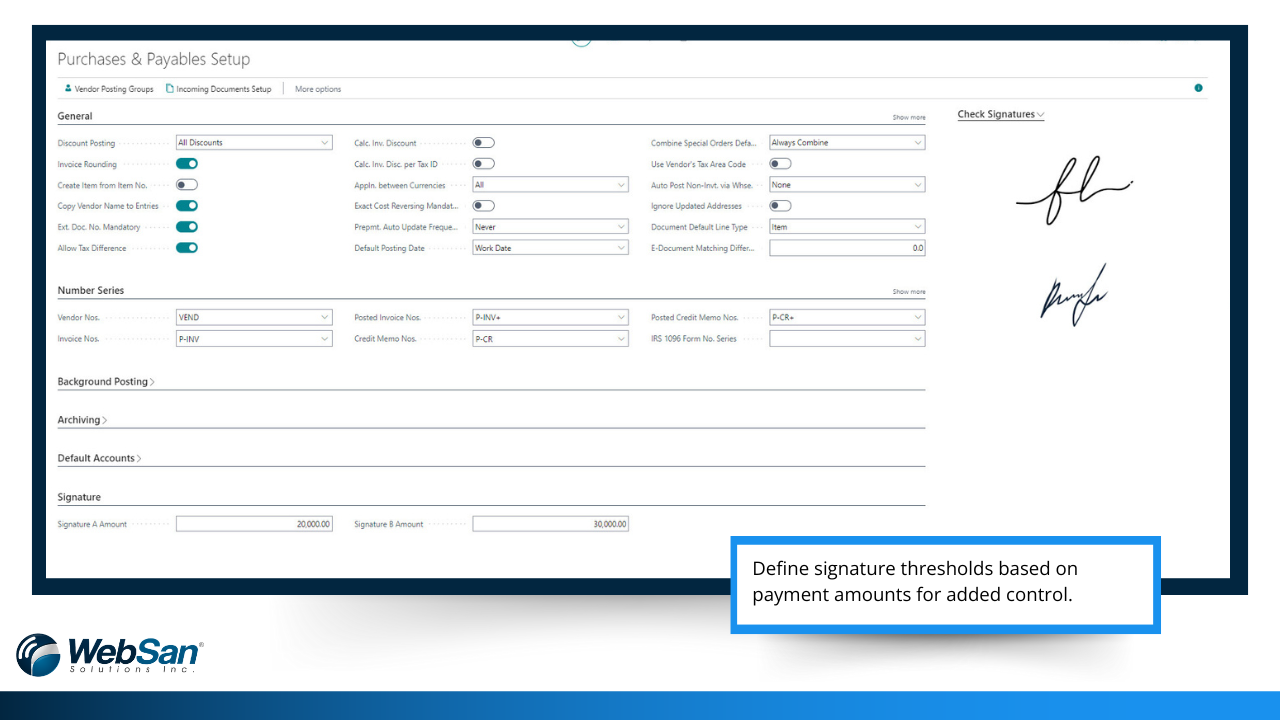This screenshot has width=1280, height=720.
Task: Expand the Default Accounts section
Action: tap(99, 458)
